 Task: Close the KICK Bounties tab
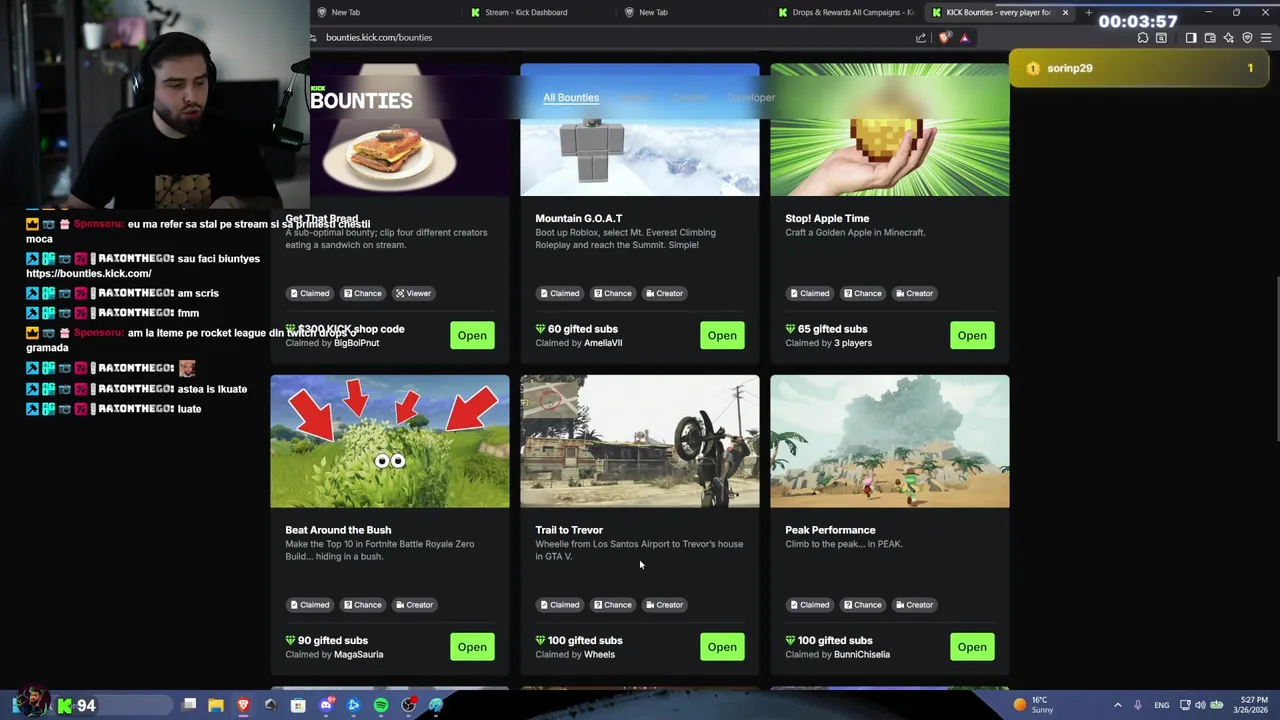pyautogui.click(x=1065, y=12)
